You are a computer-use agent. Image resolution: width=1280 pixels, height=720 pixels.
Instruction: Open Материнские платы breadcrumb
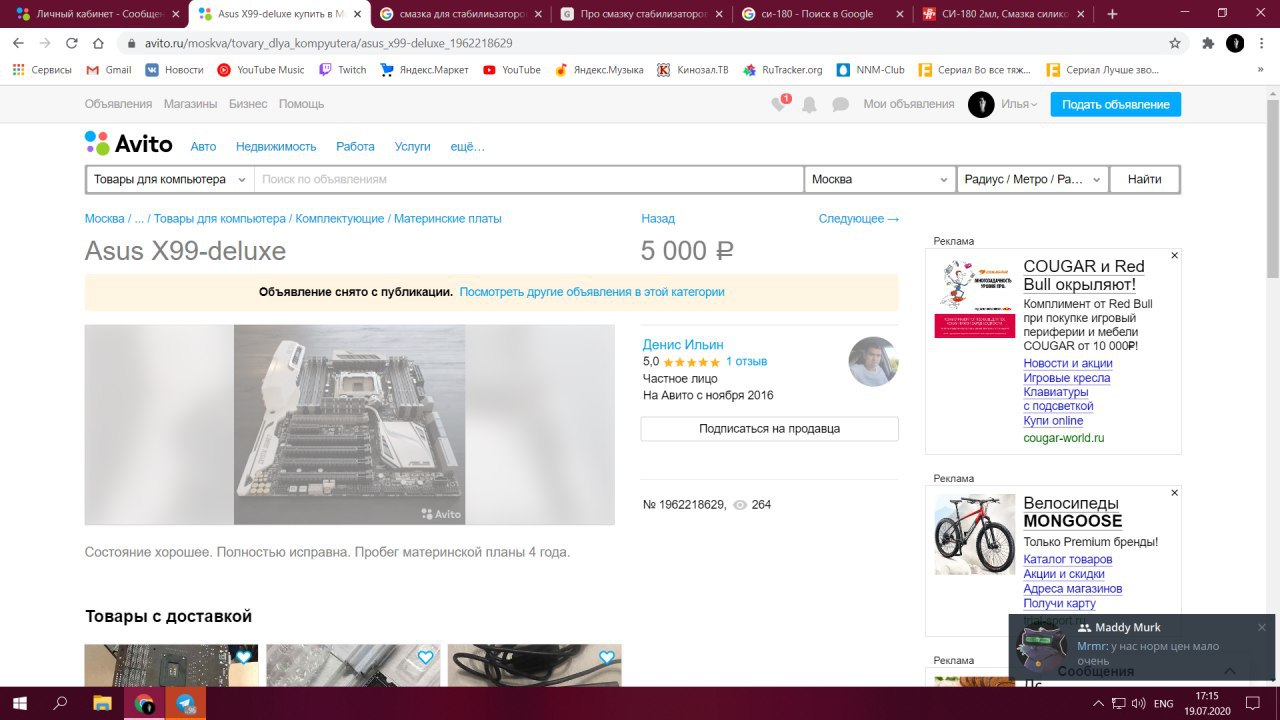click(448, 218)
